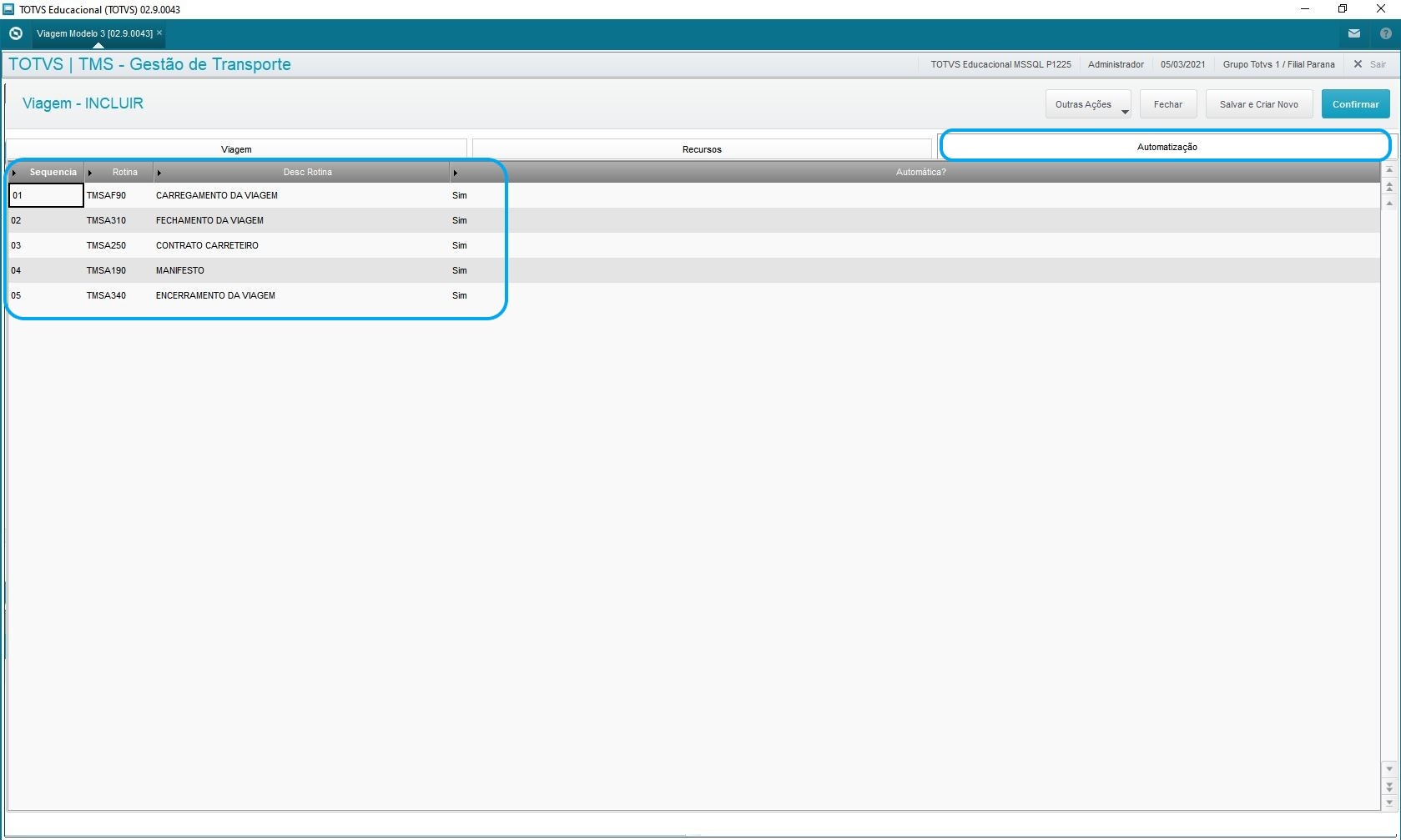Viewport: 1401px width, 840px height.
Task: Click the help question mark icon
Action: tap(1386, 34)
